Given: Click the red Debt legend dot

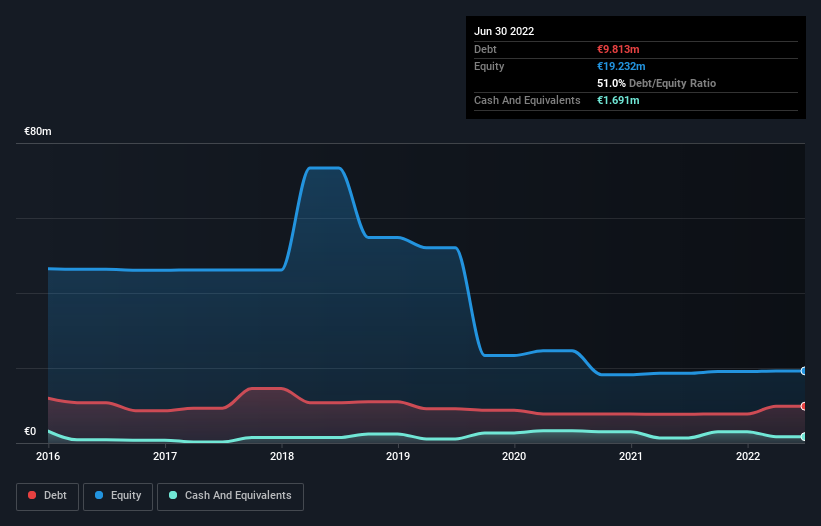Looking at the screenshot, I should tap(32, 495).
